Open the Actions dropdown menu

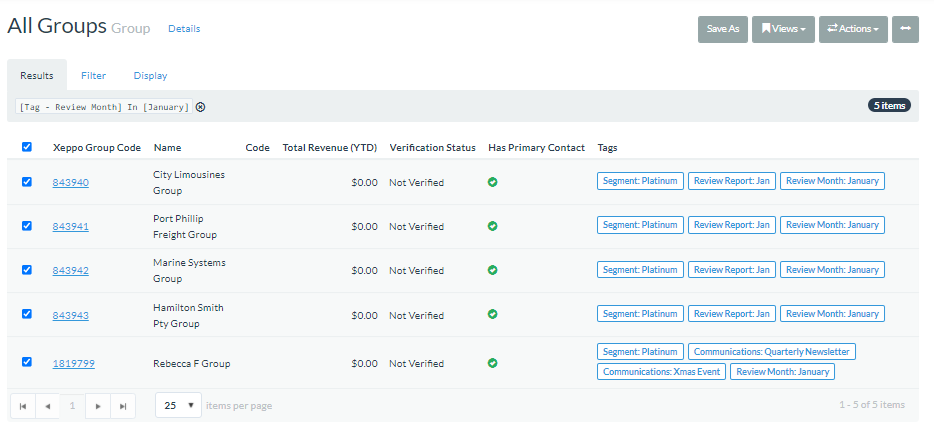point(852,29)
